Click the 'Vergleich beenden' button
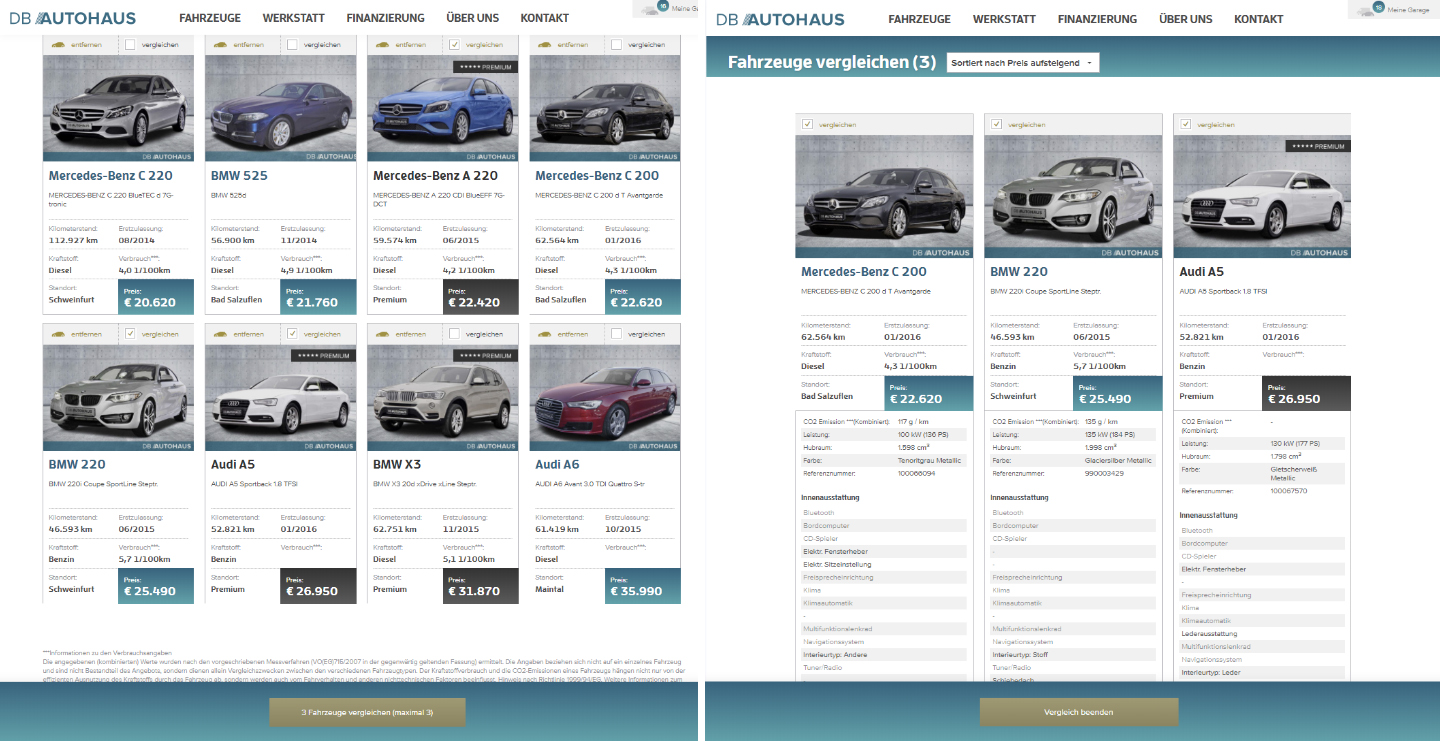Screen dimensions: 1440x741 point(1078,712)
